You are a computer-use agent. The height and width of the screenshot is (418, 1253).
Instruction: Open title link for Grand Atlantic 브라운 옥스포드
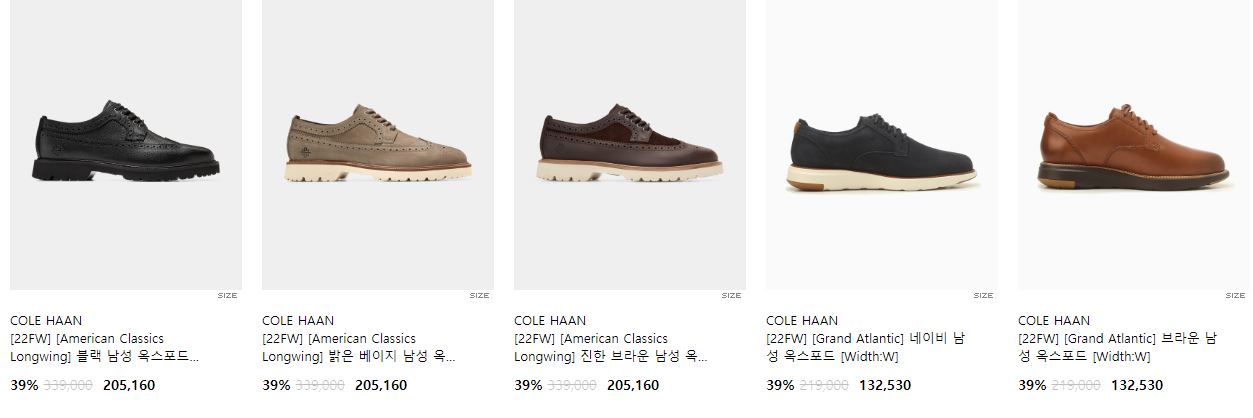pyautogui.click(x=1117, y=347)
